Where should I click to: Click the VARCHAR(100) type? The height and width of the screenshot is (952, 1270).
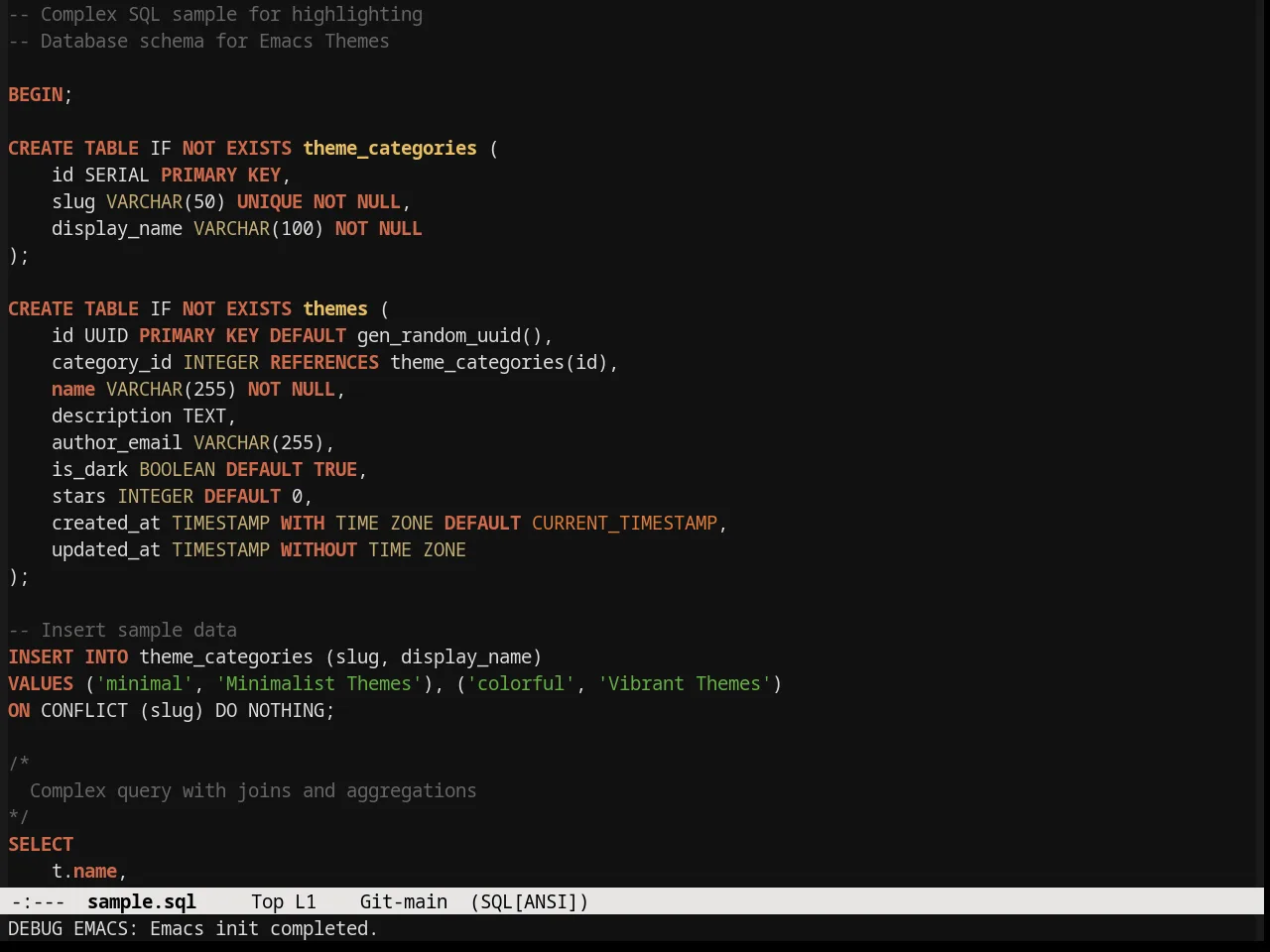(259, 228)
